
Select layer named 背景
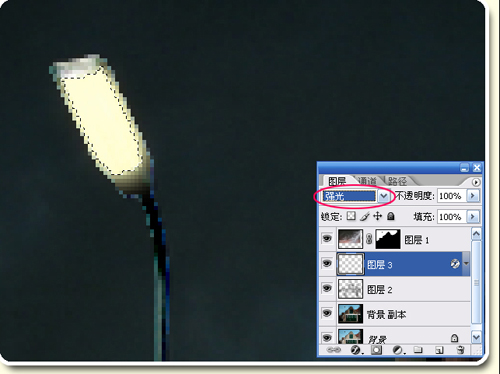377,339
